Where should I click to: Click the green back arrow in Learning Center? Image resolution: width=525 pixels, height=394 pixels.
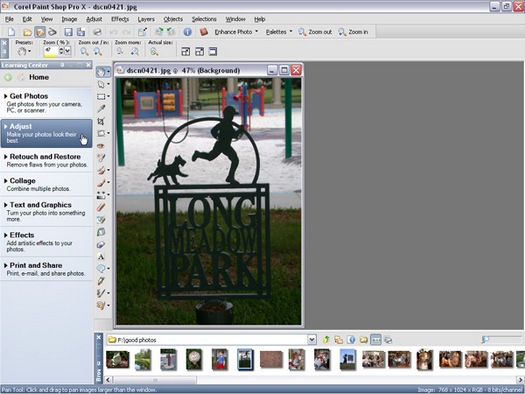(8, 77)
